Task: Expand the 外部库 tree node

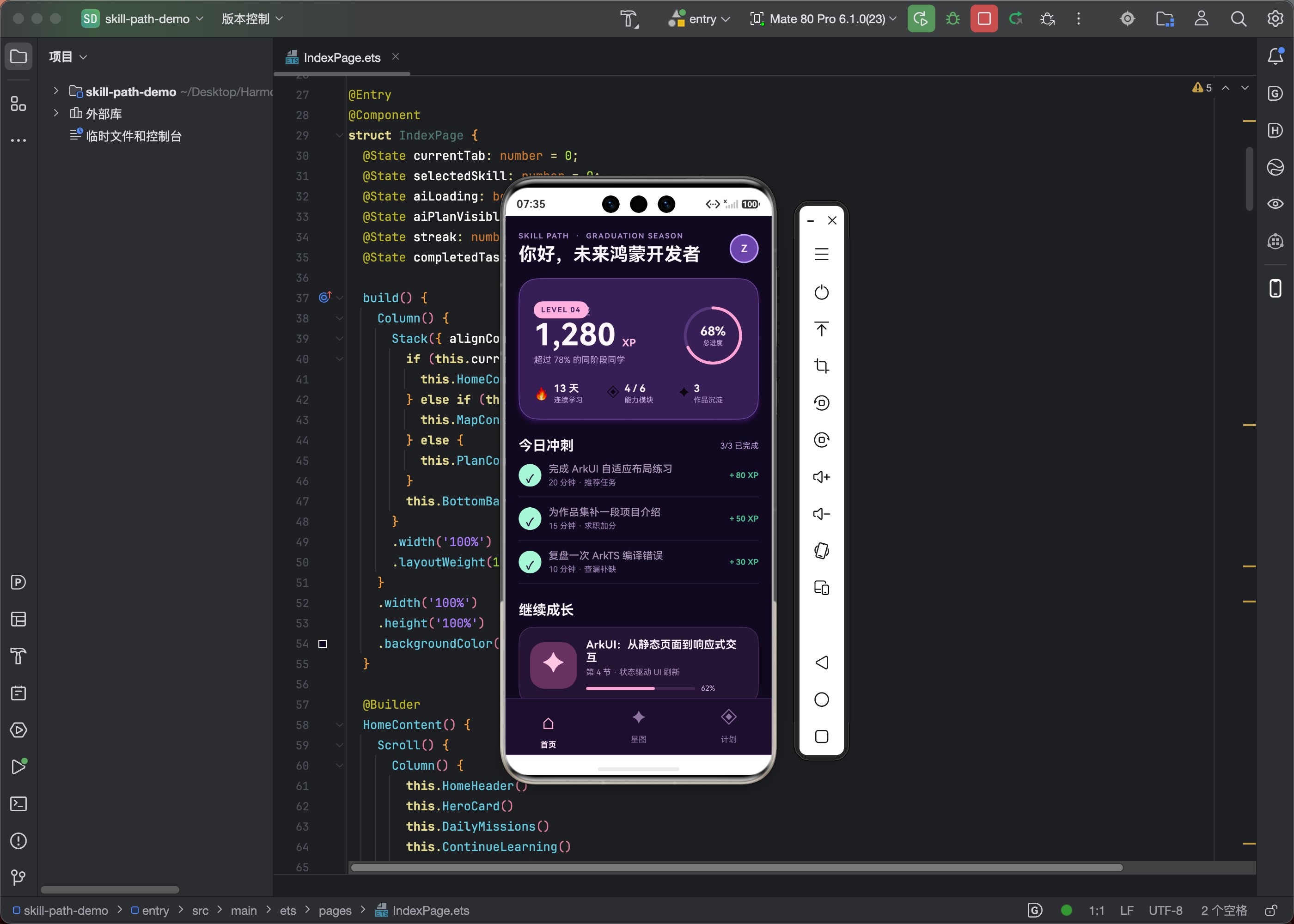Action: point(56,113)
